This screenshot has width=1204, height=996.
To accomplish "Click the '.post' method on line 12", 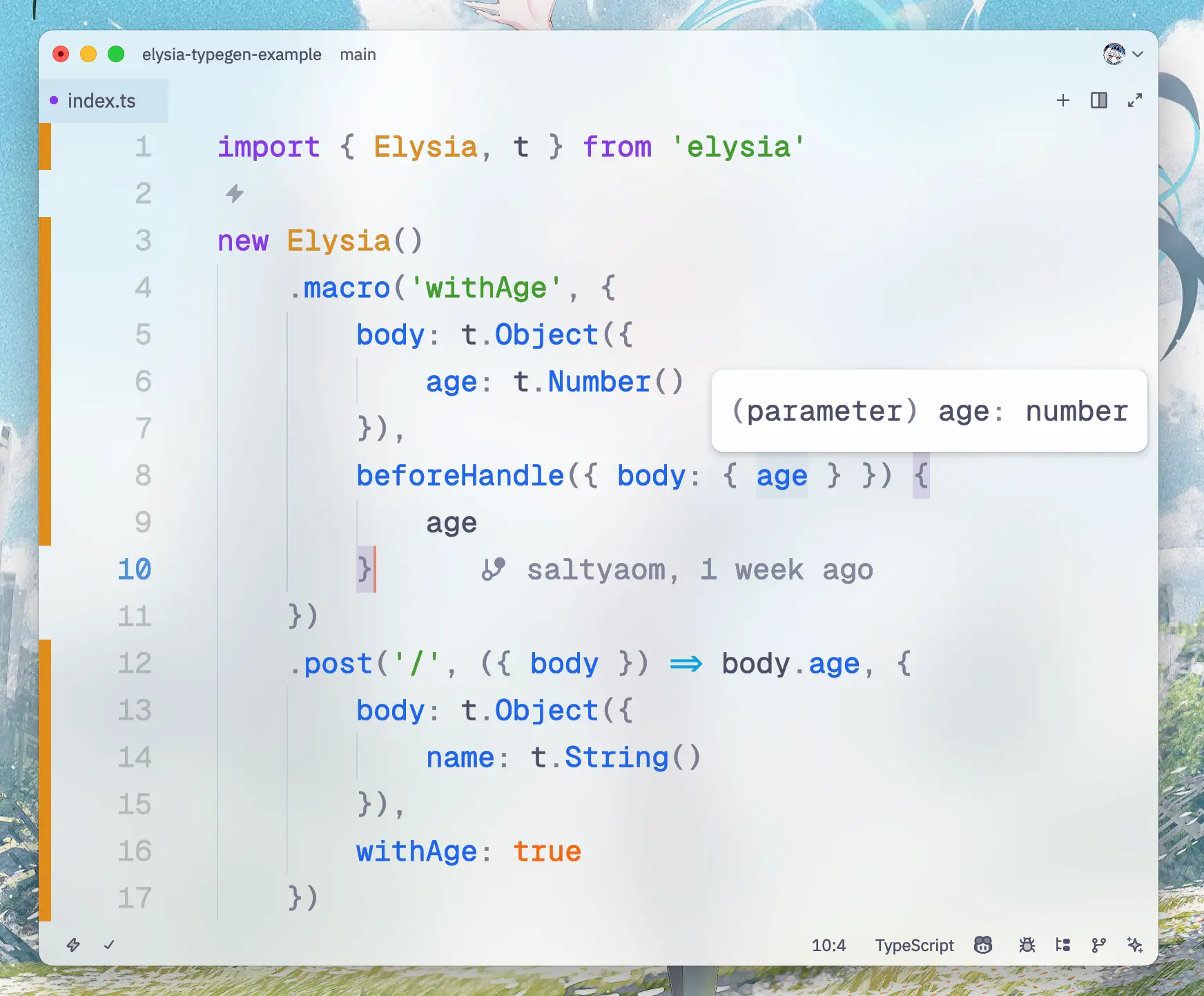I will coord(331,664).
